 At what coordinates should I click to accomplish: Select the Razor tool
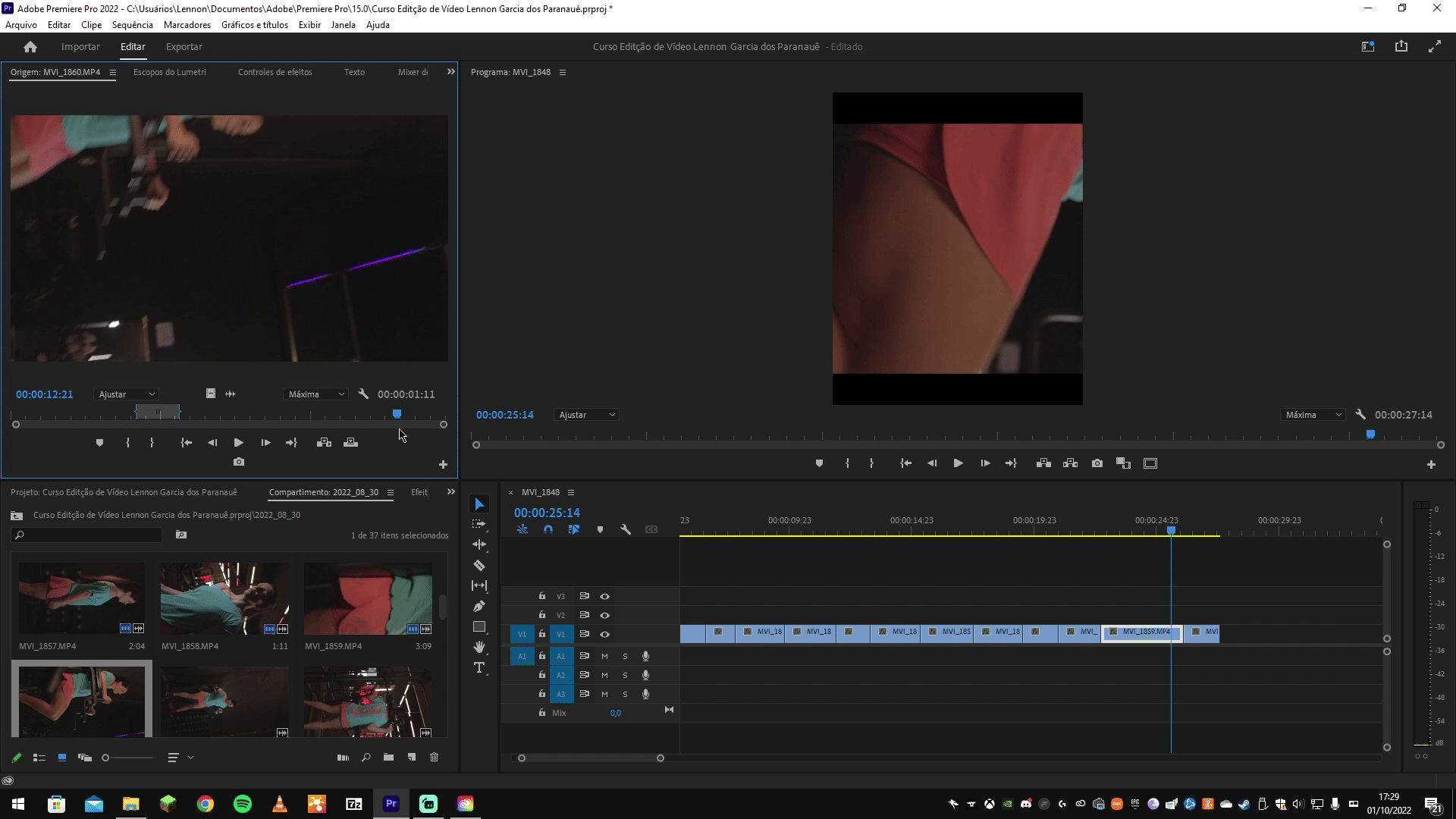tap(479, 566)
